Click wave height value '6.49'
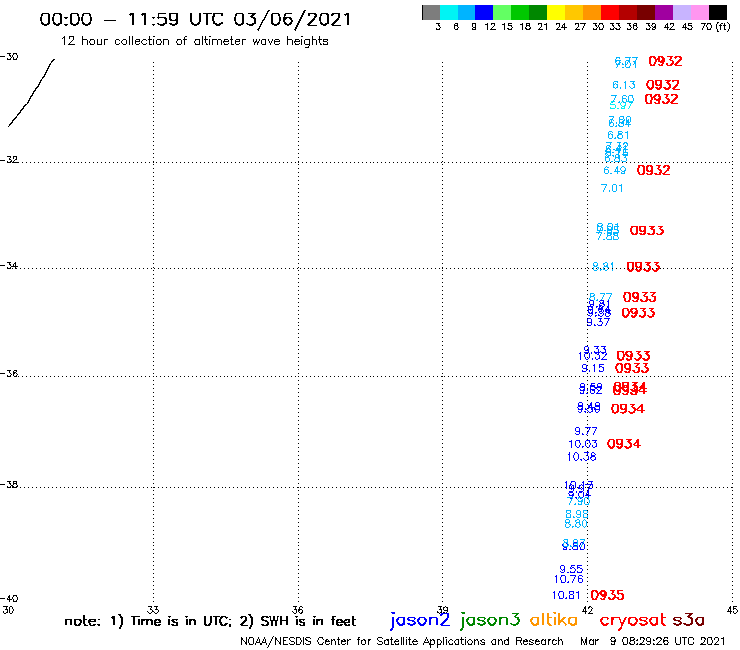 pos(614,170)
